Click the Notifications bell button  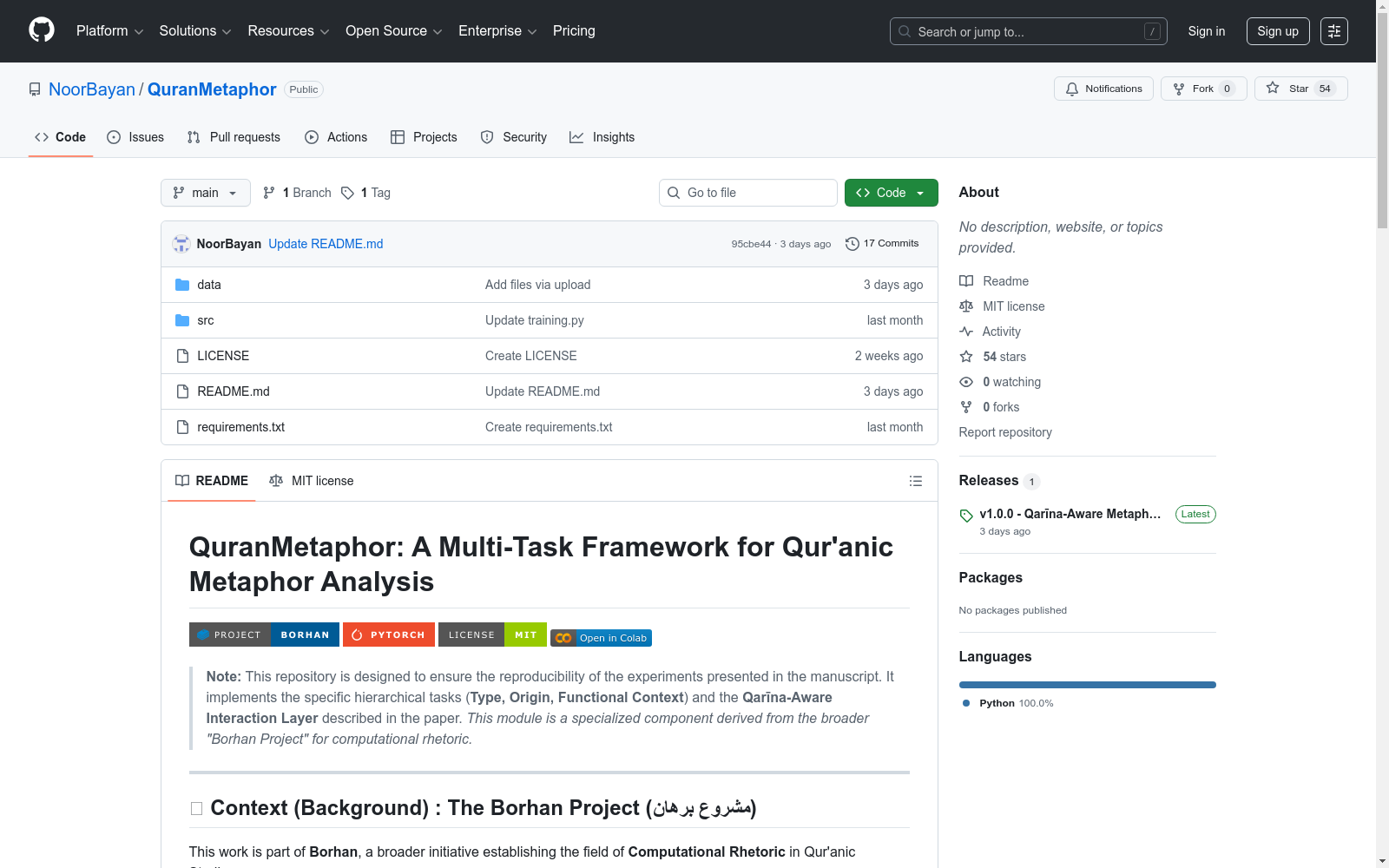(1103, 89)
